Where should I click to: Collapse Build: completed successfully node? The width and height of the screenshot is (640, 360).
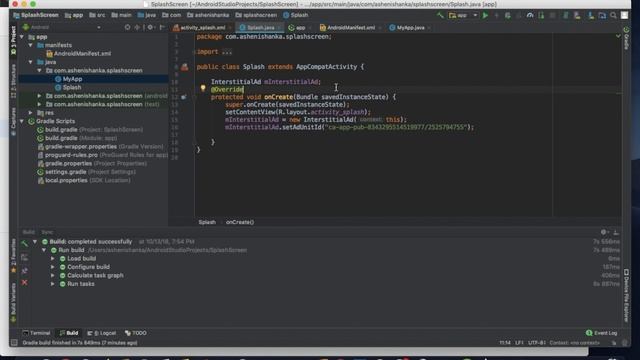click(35, 242)
